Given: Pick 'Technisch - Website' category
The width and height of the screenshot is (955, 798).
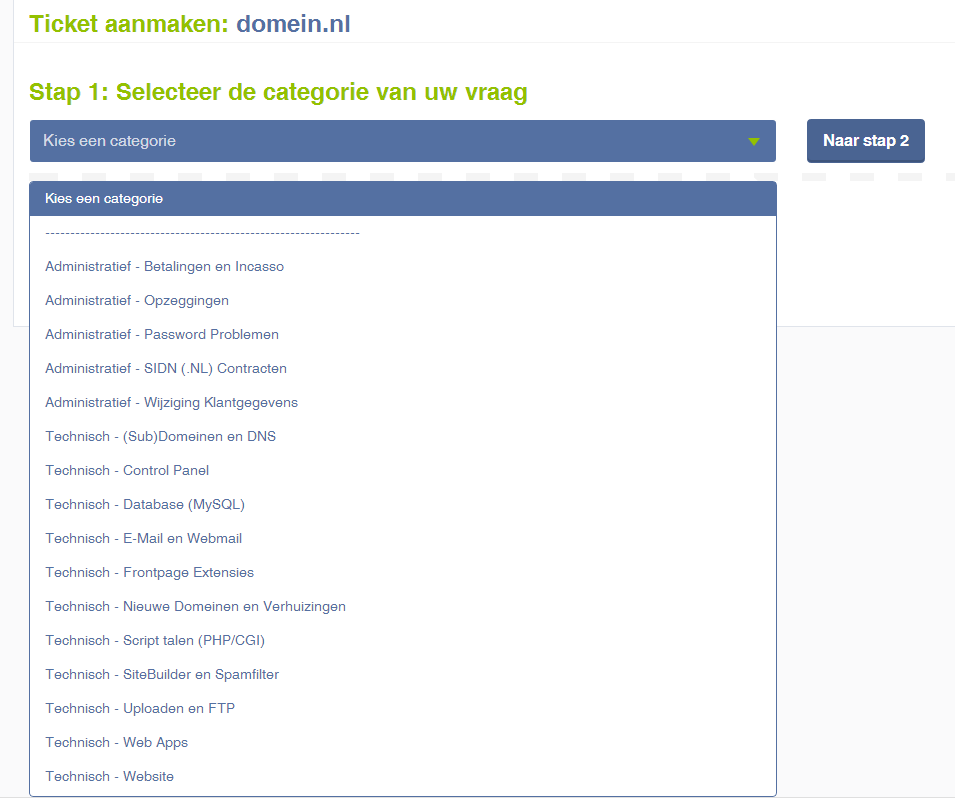Looking at the screenshot, I should (403, 777).
